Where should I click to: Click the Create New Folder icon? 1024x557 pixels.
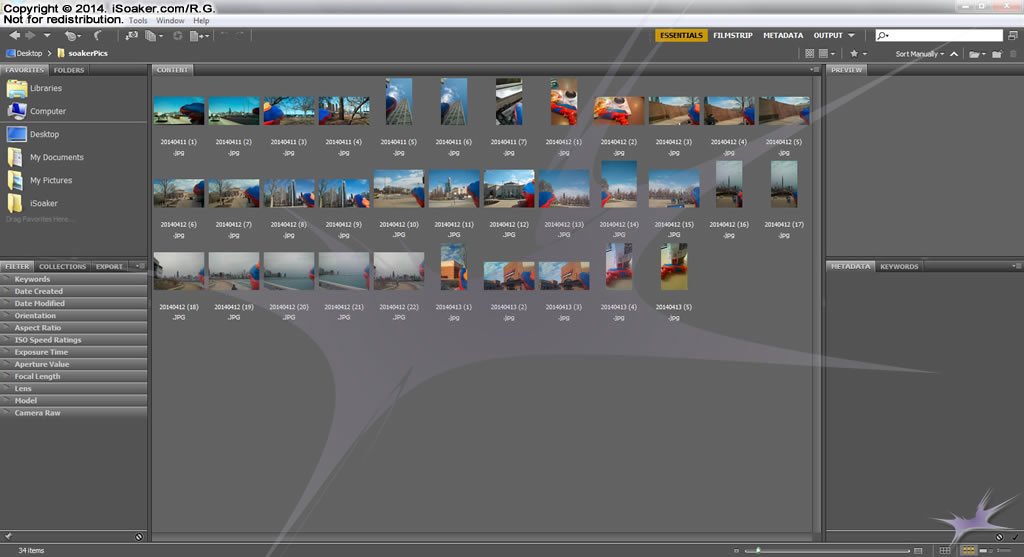(x=997, y=54)
